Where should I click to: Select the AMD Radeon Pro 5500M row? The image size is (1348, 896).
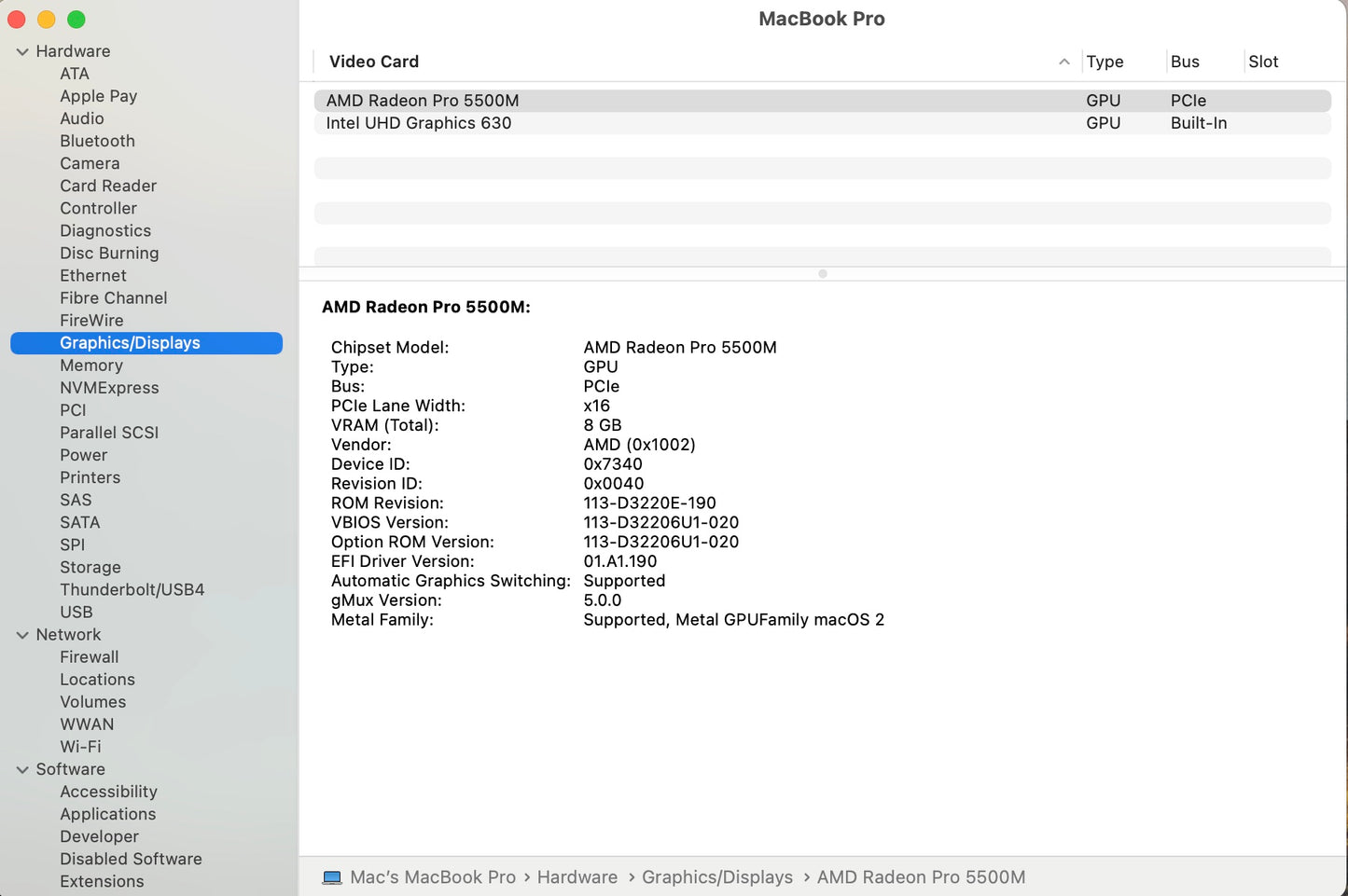422,100
